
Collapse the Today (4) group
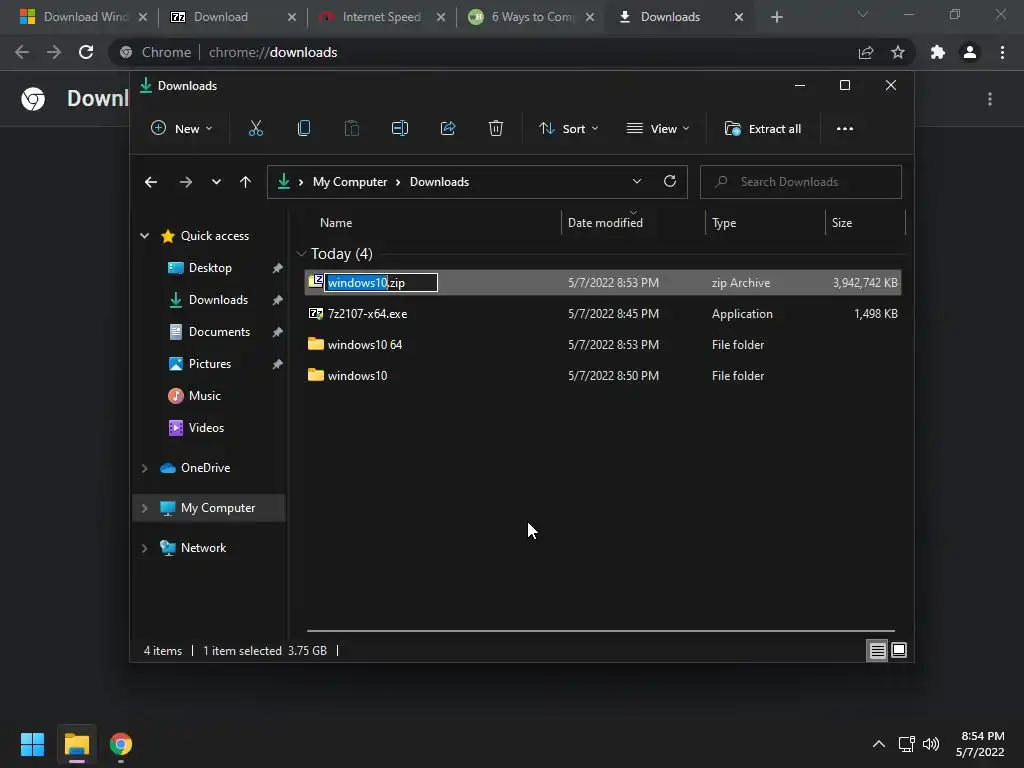click(301, 253)
